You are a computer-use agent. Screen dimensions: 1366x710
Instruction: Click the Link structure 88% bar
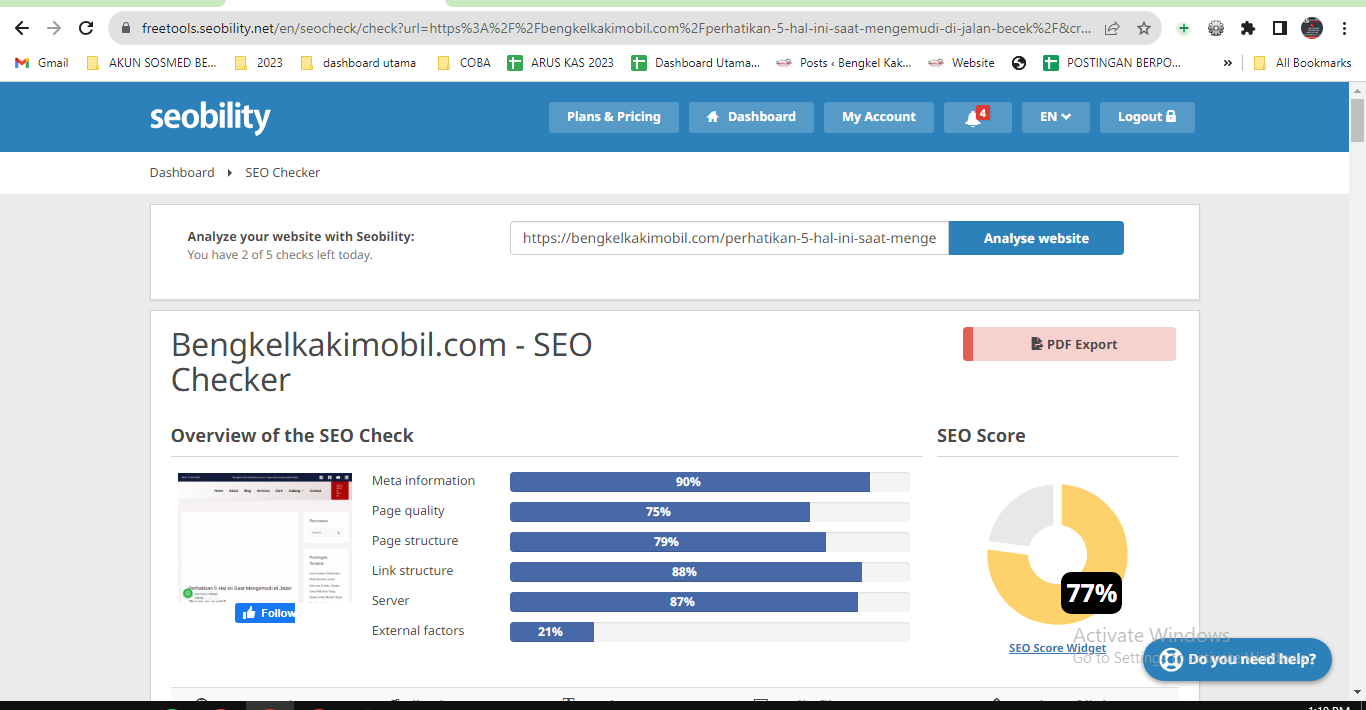[710, 571]
